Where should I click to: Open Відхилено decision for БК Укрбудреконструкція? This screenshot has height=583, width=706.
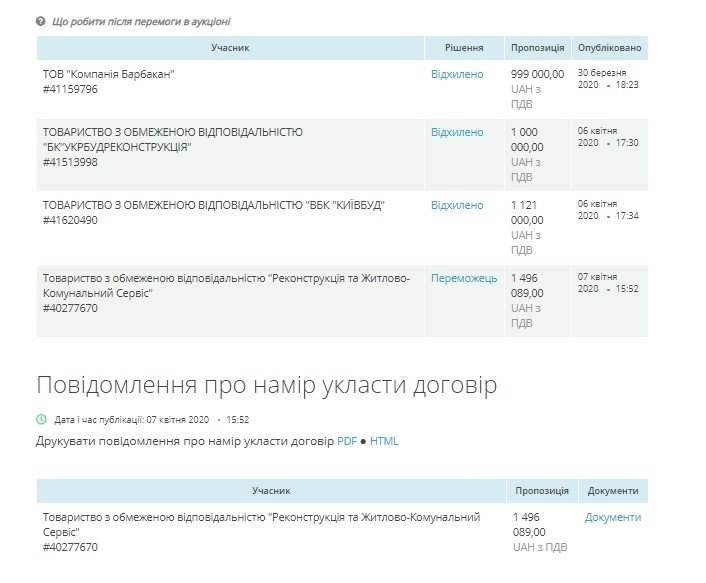[x=457, y=132]
